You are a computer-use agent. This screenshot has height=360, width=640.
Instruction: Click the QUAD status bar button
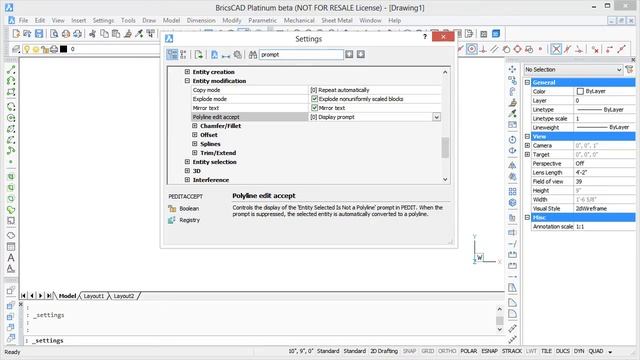pos(596,351)
